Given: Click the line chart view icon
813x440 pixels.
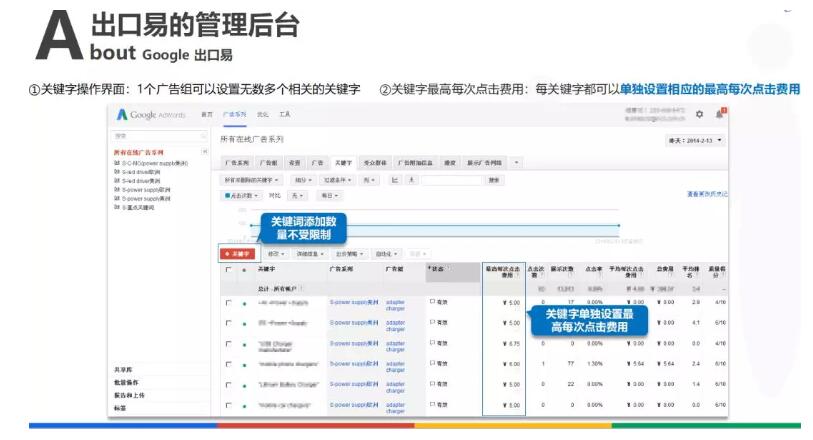Looking at the screenshot, I should [395, 180].
